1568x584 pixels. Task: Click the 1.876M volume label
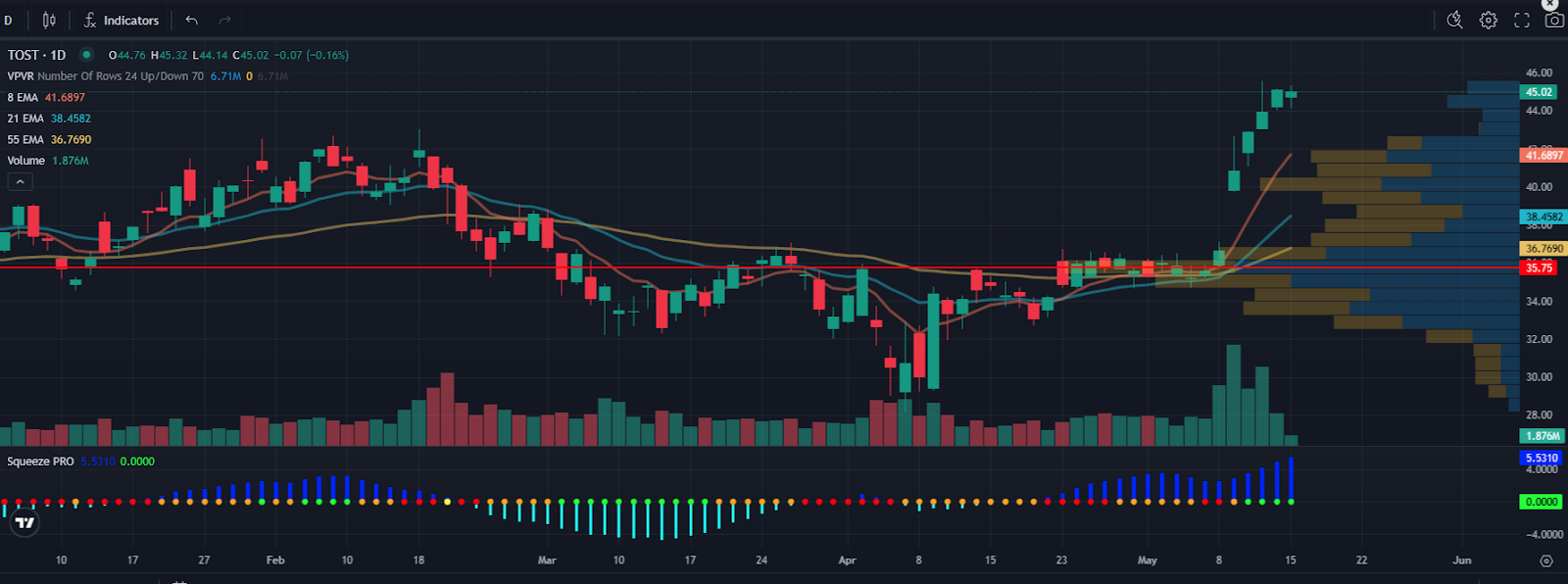tap(1543, 435)
